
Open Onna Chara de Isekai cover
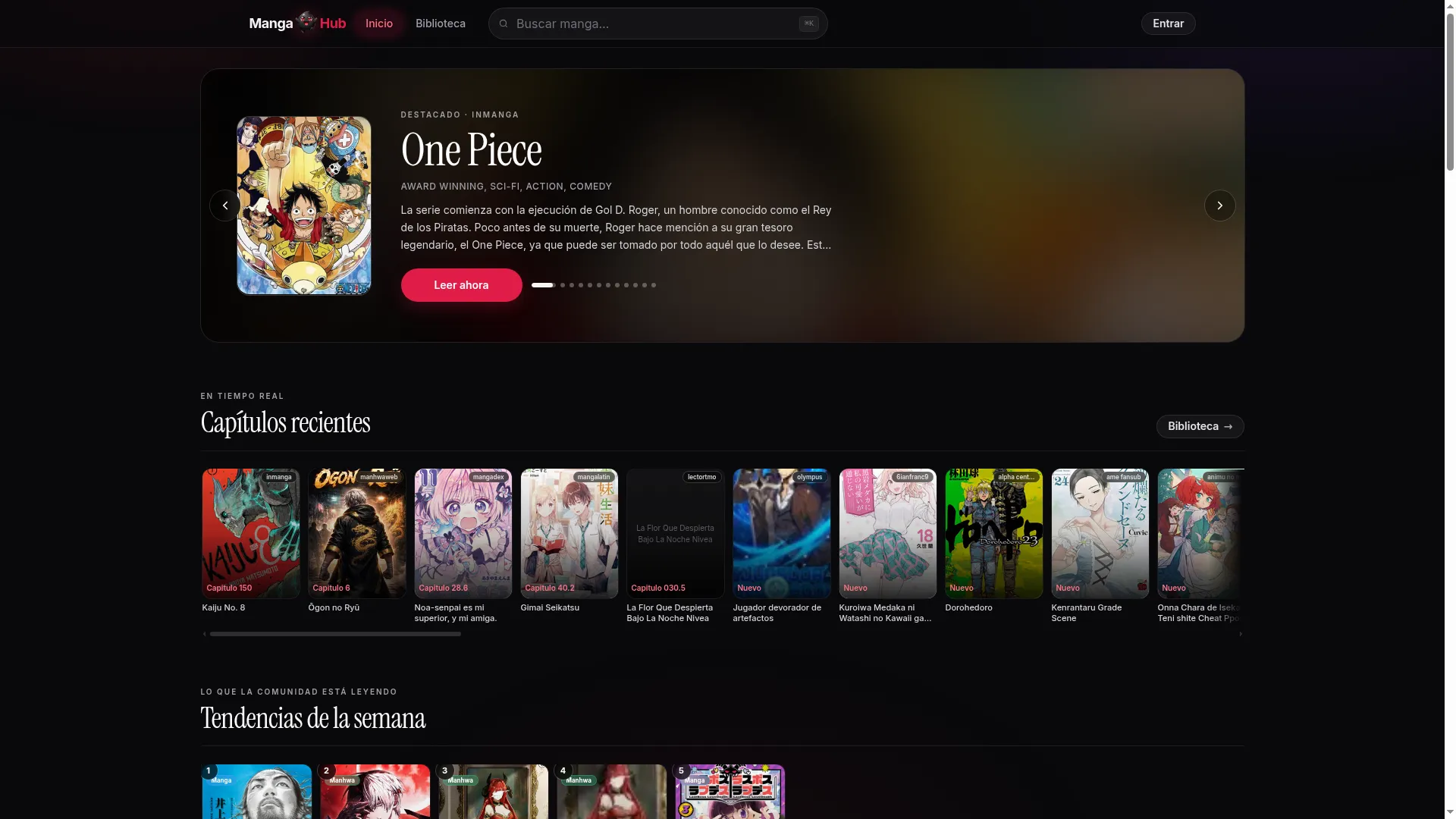(1200, 534)
